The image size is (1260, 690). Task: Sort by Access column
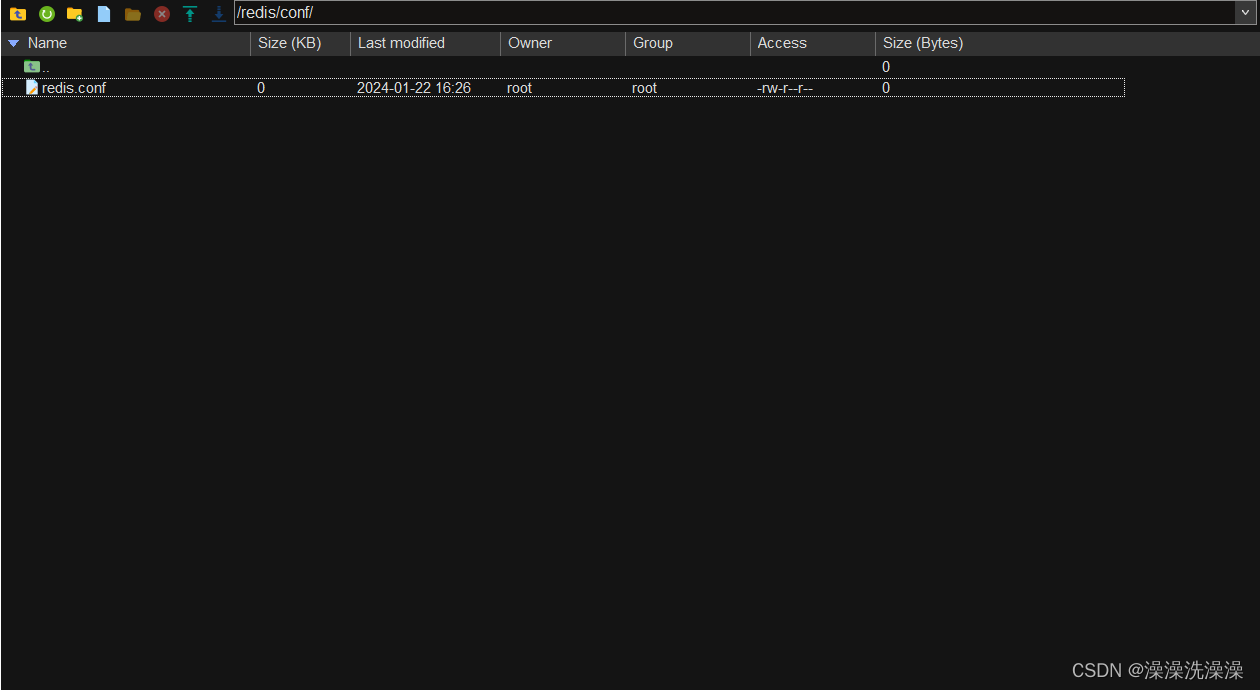click(813, 43)
